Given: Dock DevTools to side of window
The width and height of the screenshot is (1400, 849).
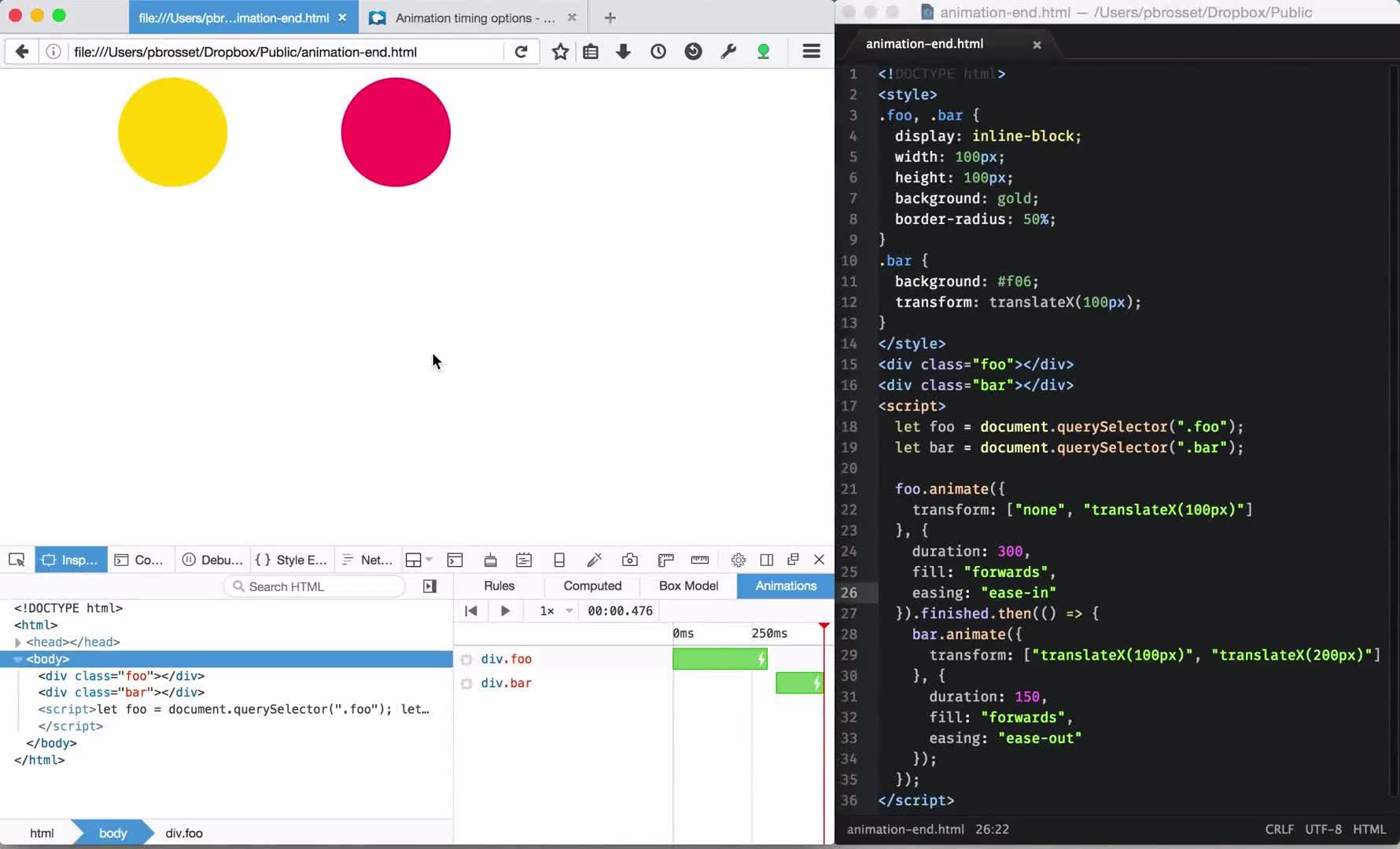Looking at the screenshot, I should [767, 560].
